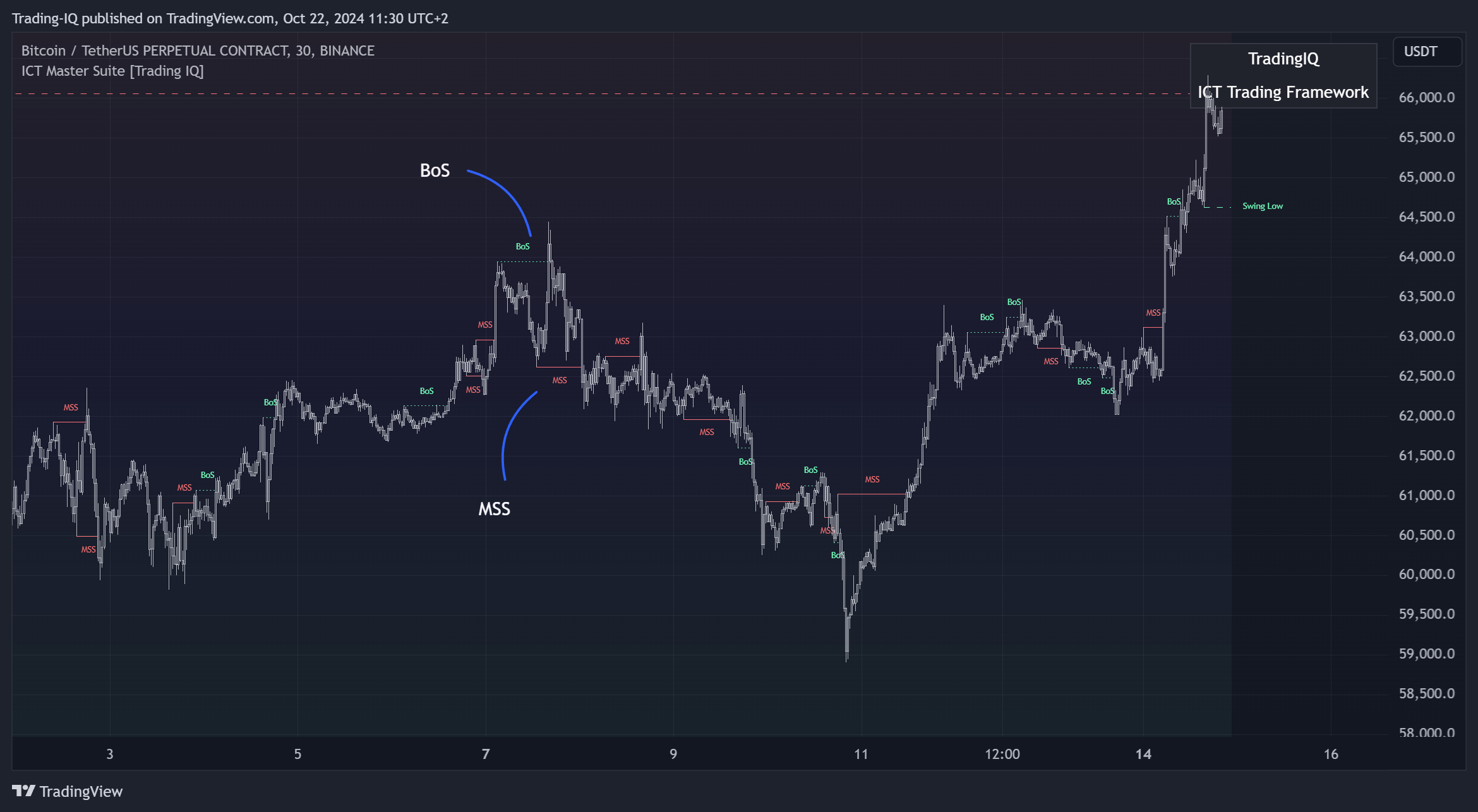Open the USDT currency selector
This screenshot has width=1478, height=812.
(x=1427, y=52)
